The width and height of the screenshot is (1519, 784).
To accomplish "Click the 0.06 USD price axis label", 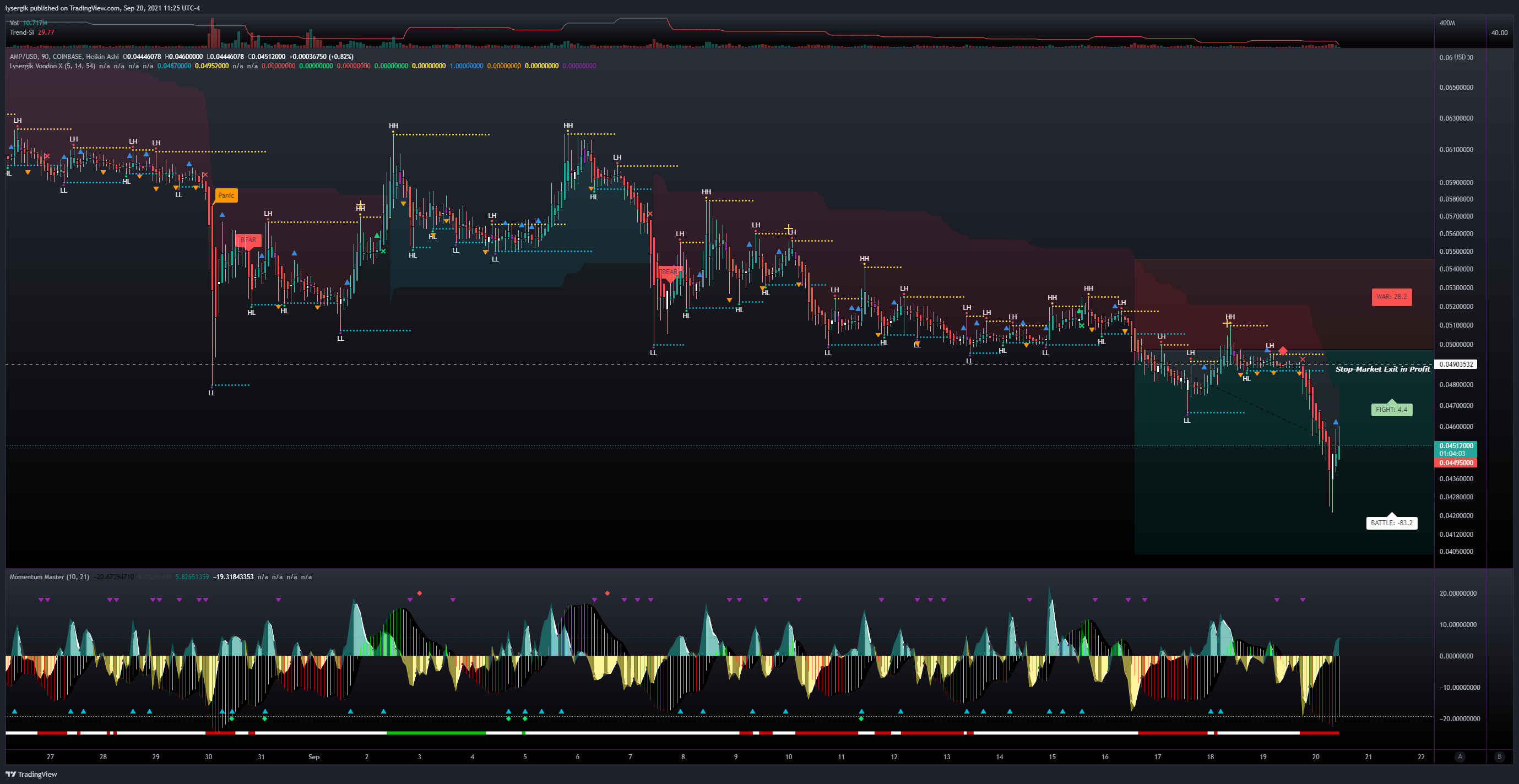I will coord(1456,57).
